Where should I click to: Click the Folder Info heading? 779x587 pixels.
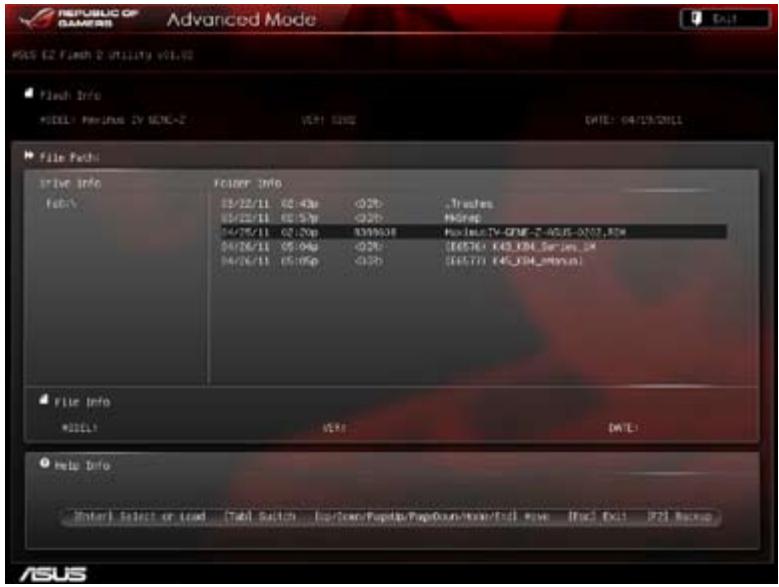tap(248, 183)
